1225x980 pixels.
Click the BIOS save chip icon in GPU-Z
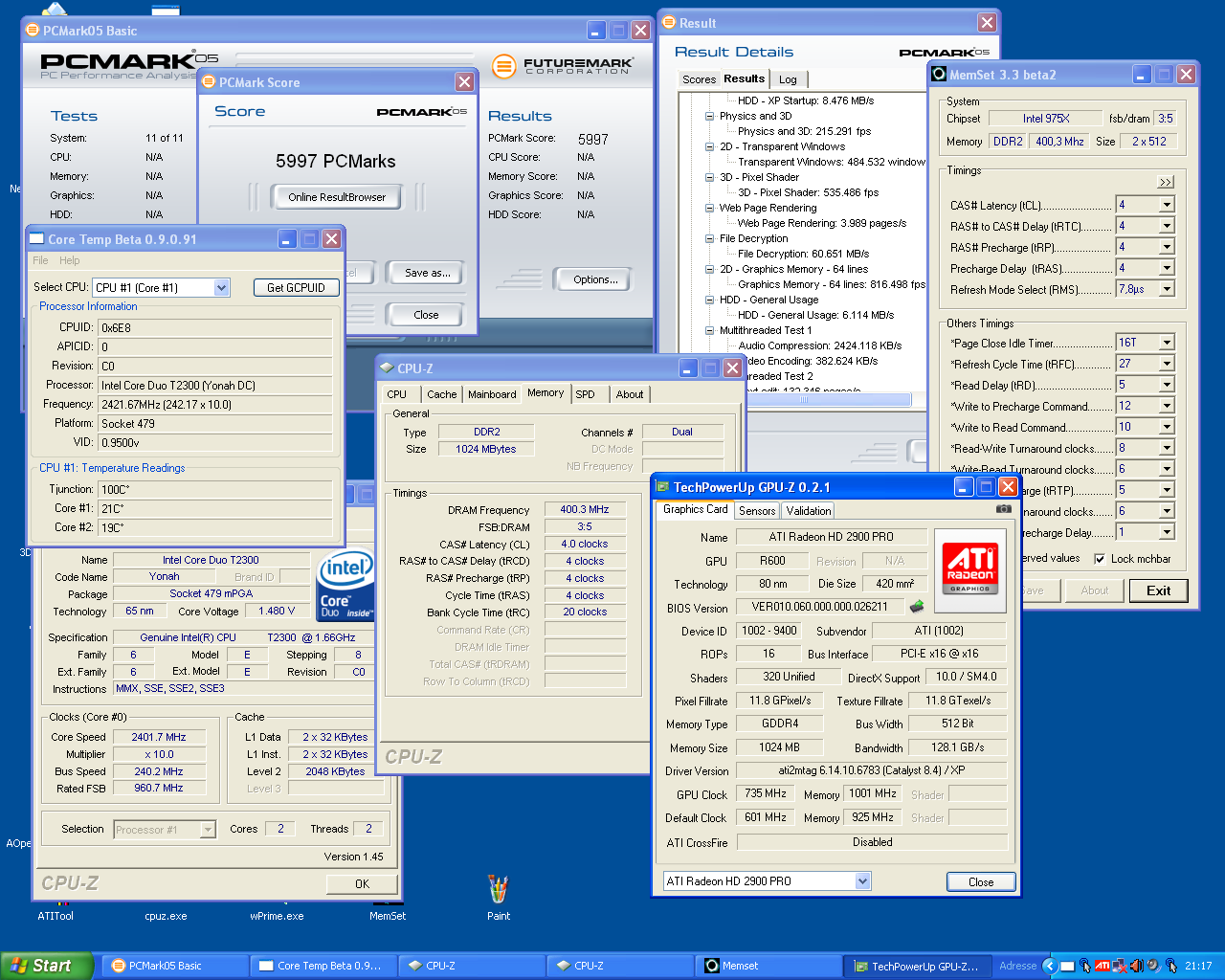pyautogui.click(x=917, y=607)
